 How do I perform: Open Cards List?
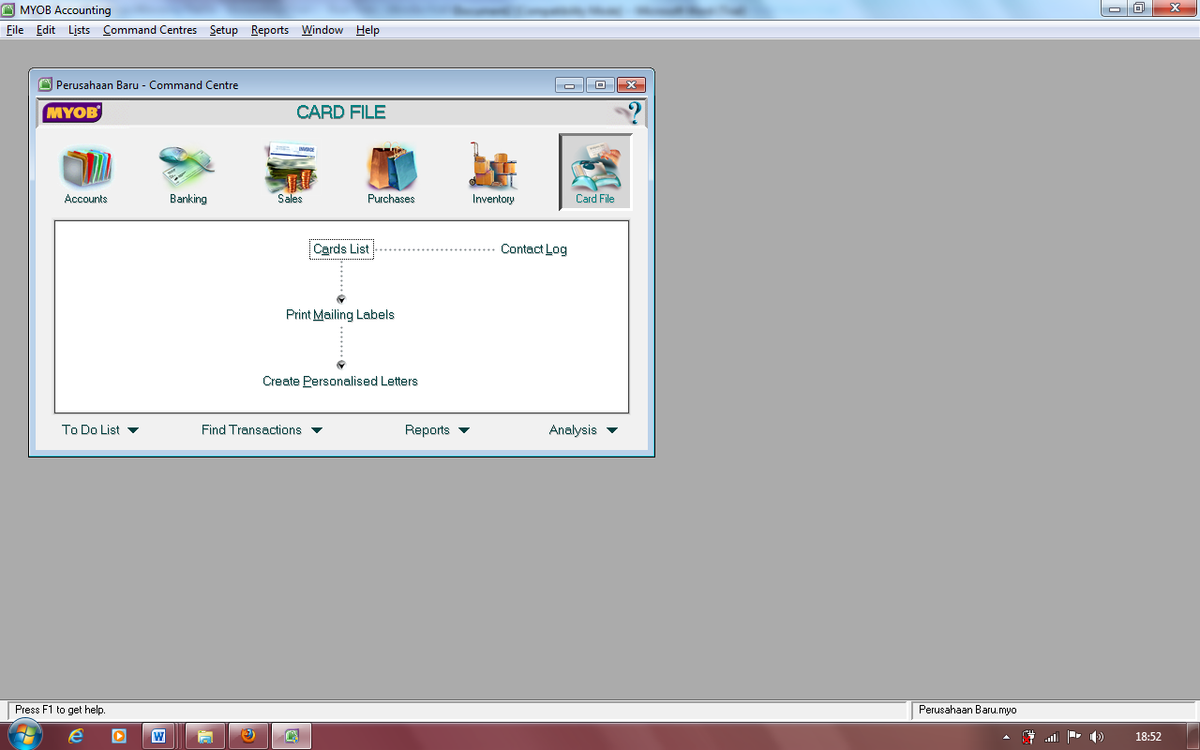pyautogui.click(x=341, y=249)
